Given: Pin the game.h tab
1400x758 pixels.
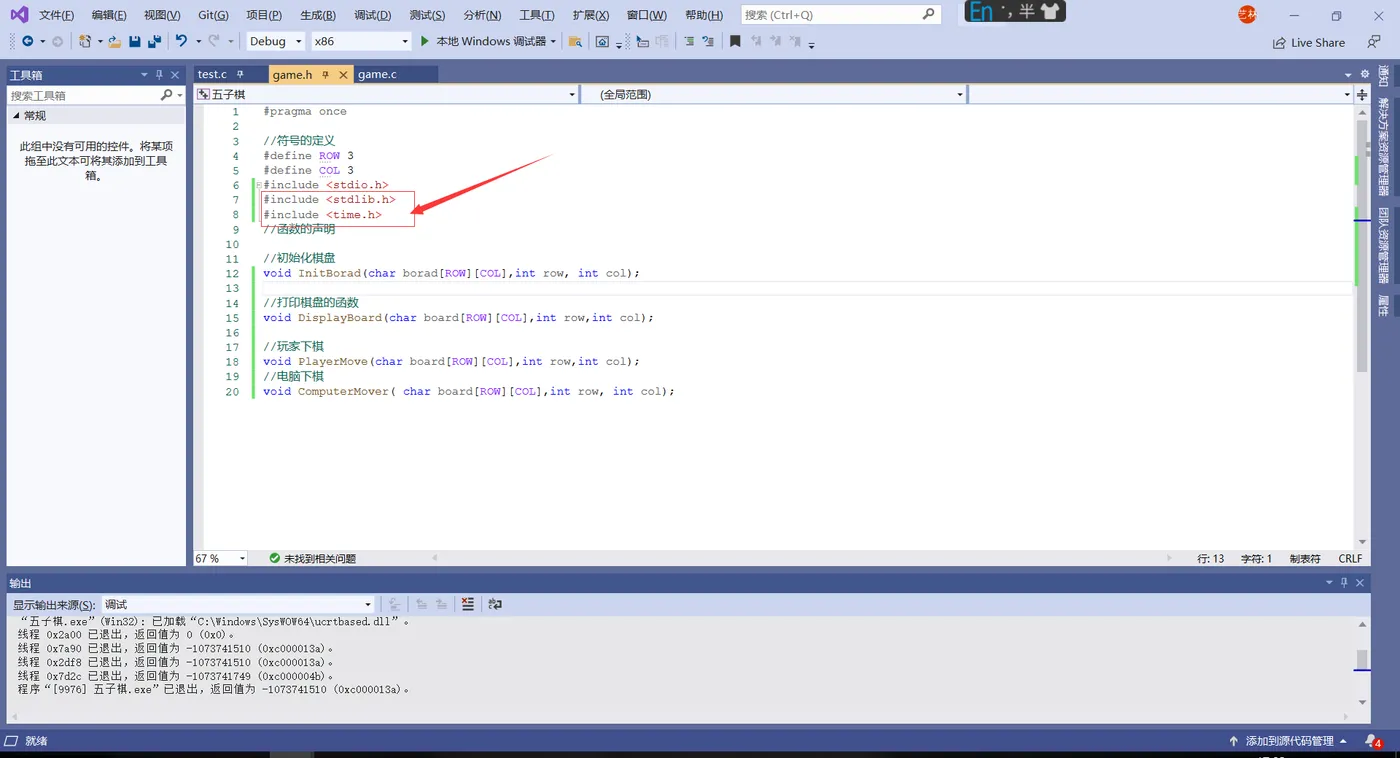Looking at the screenshot, I should (326, 75).
